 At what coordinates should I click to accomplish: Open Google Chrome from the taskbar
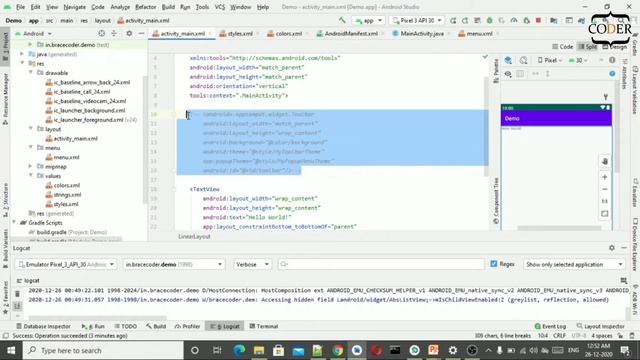(337, 350)
